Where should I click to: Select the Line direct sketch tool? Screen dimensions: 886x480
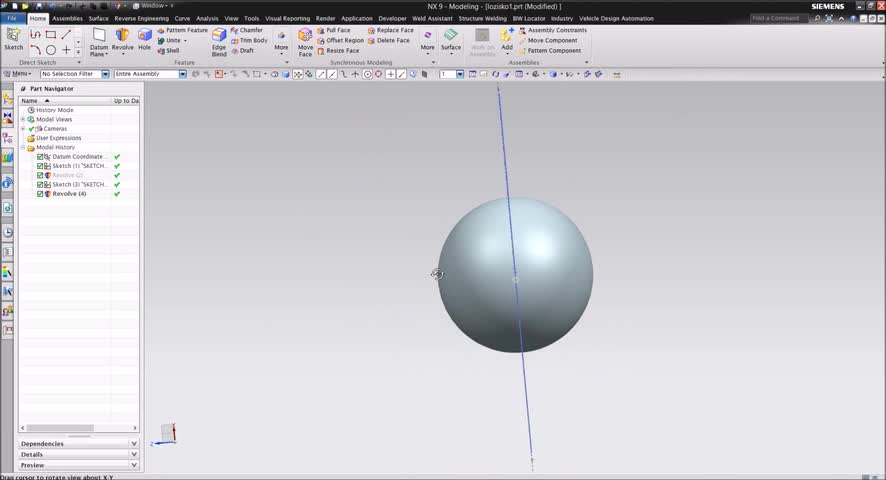[66, 35]
